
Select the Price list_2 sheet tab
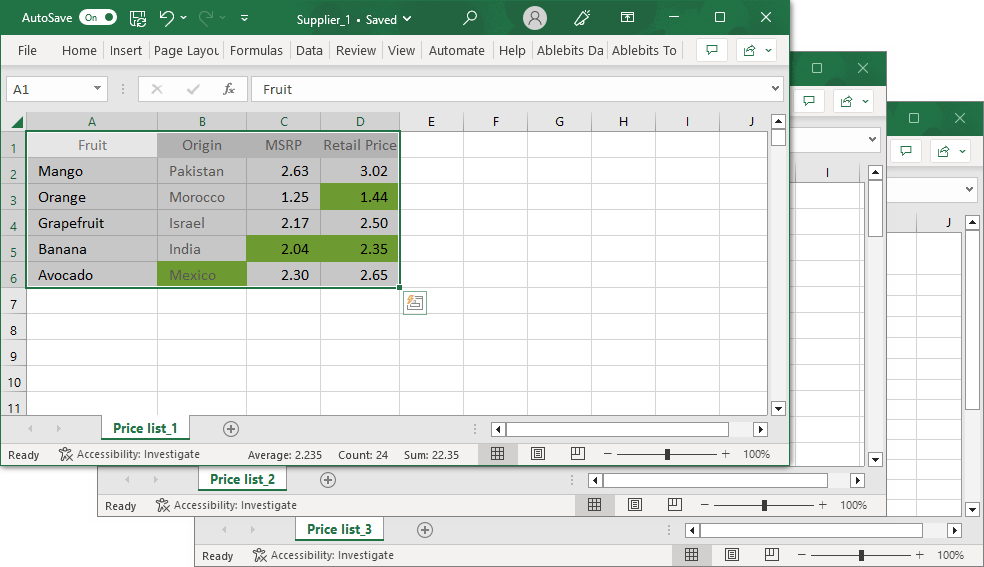242,479
